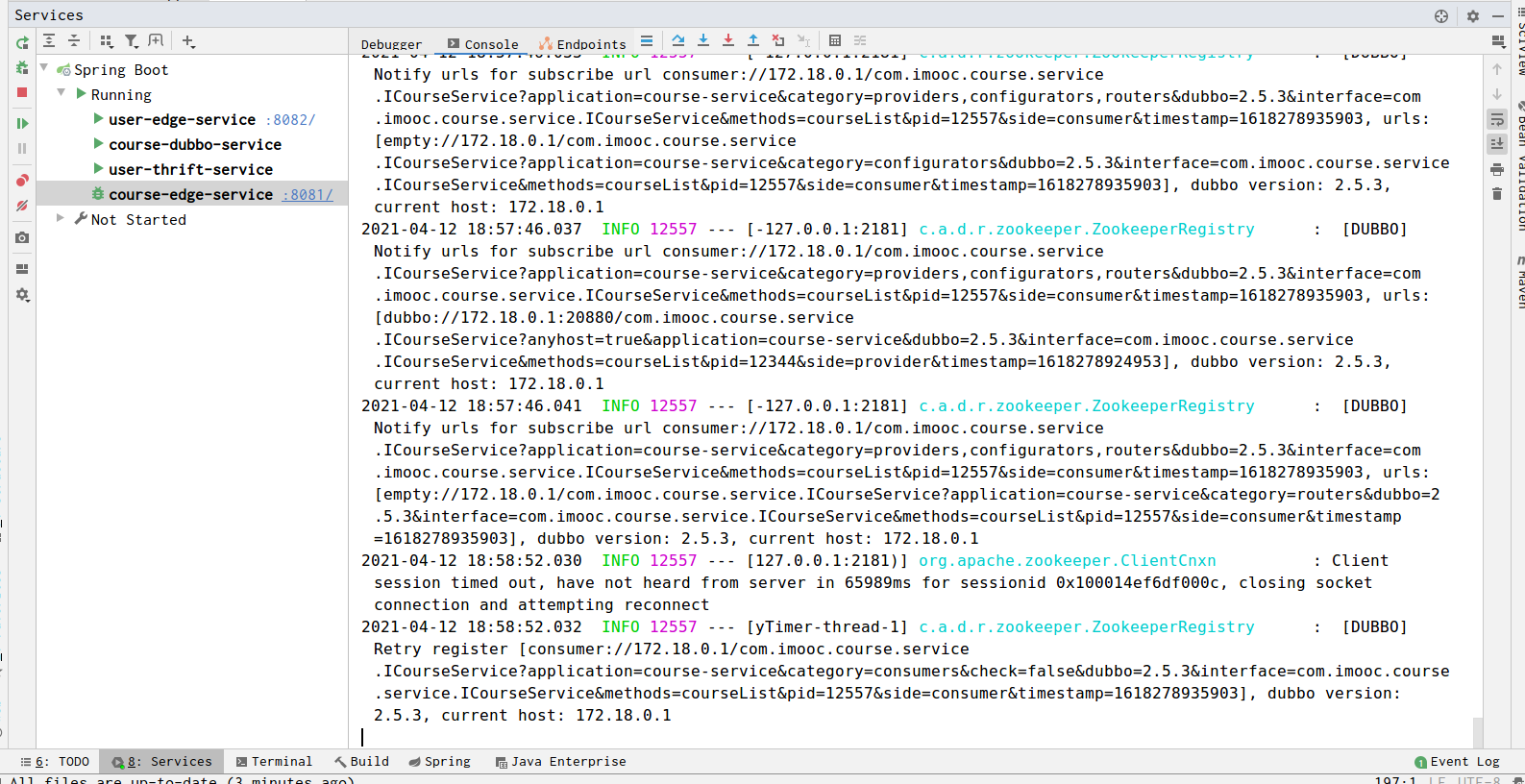Clear all console output trash icon
This screenshot has width=1525, height=784.
click(x=1497, y=194)
